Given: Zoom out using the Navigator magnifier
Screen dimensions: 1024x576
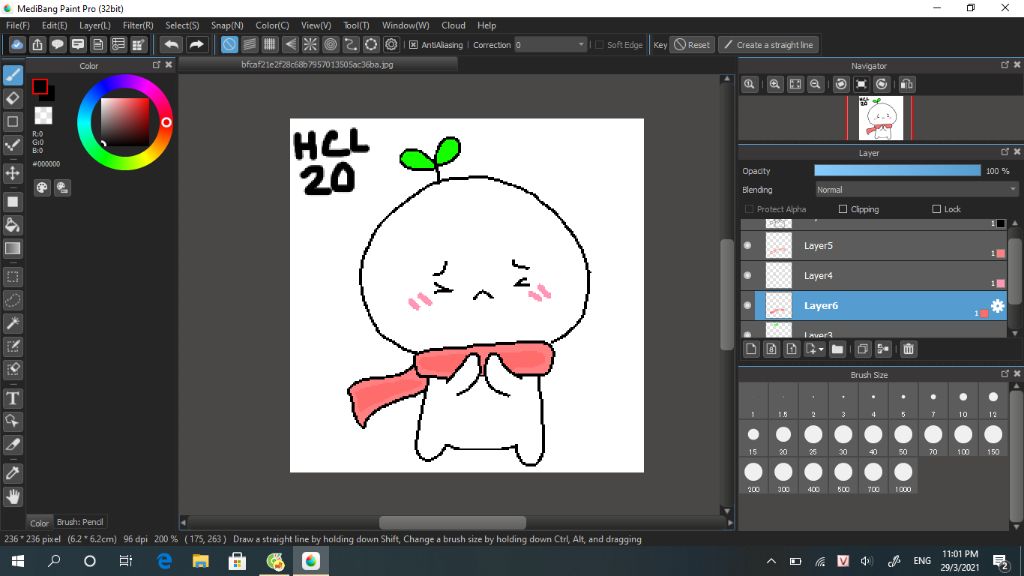Looking at the screenshot, I should click(x=815, y=84).
